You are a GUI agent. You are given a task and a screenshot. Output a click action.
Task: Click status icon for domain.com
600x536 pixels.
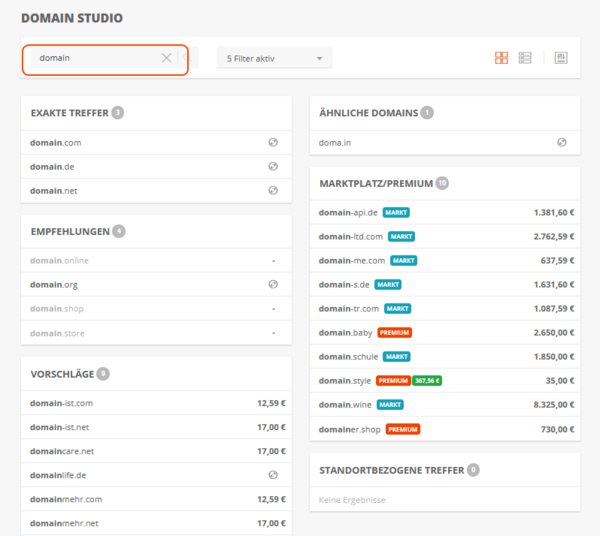(x=273, y=142)
